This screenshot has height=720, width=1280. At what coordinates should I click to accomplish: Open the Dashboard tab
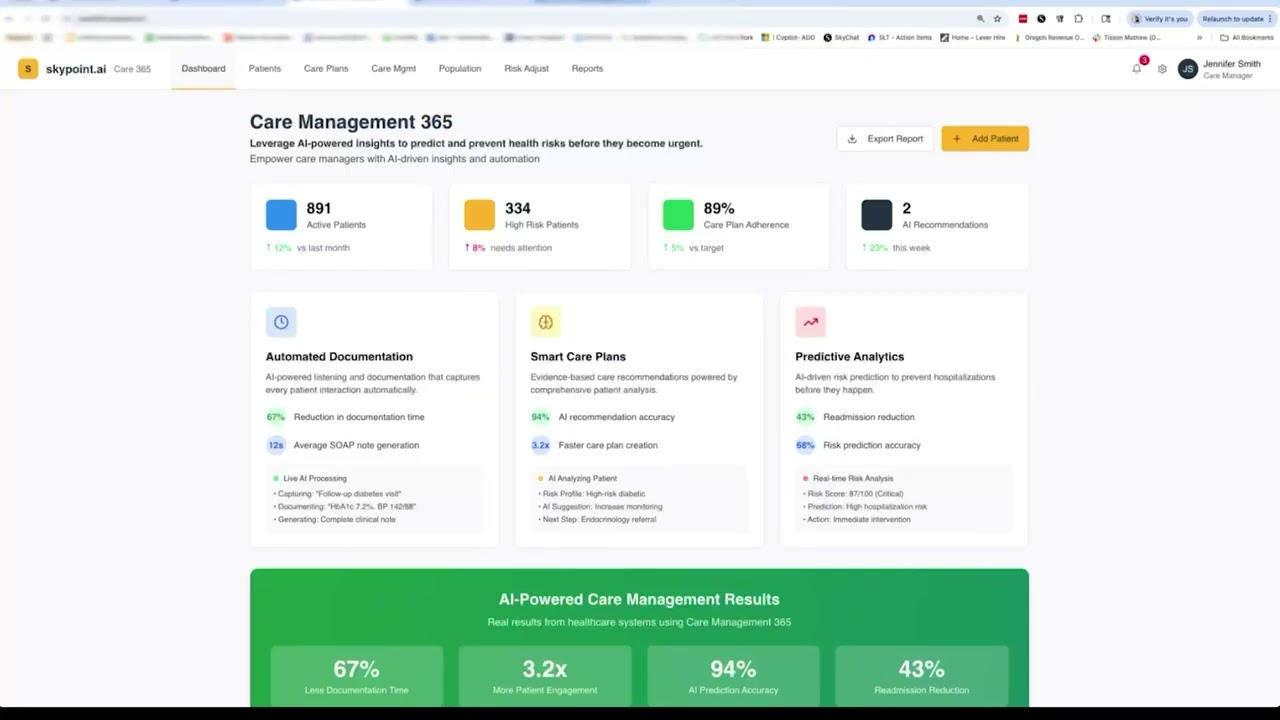click(x=203, y=69)
